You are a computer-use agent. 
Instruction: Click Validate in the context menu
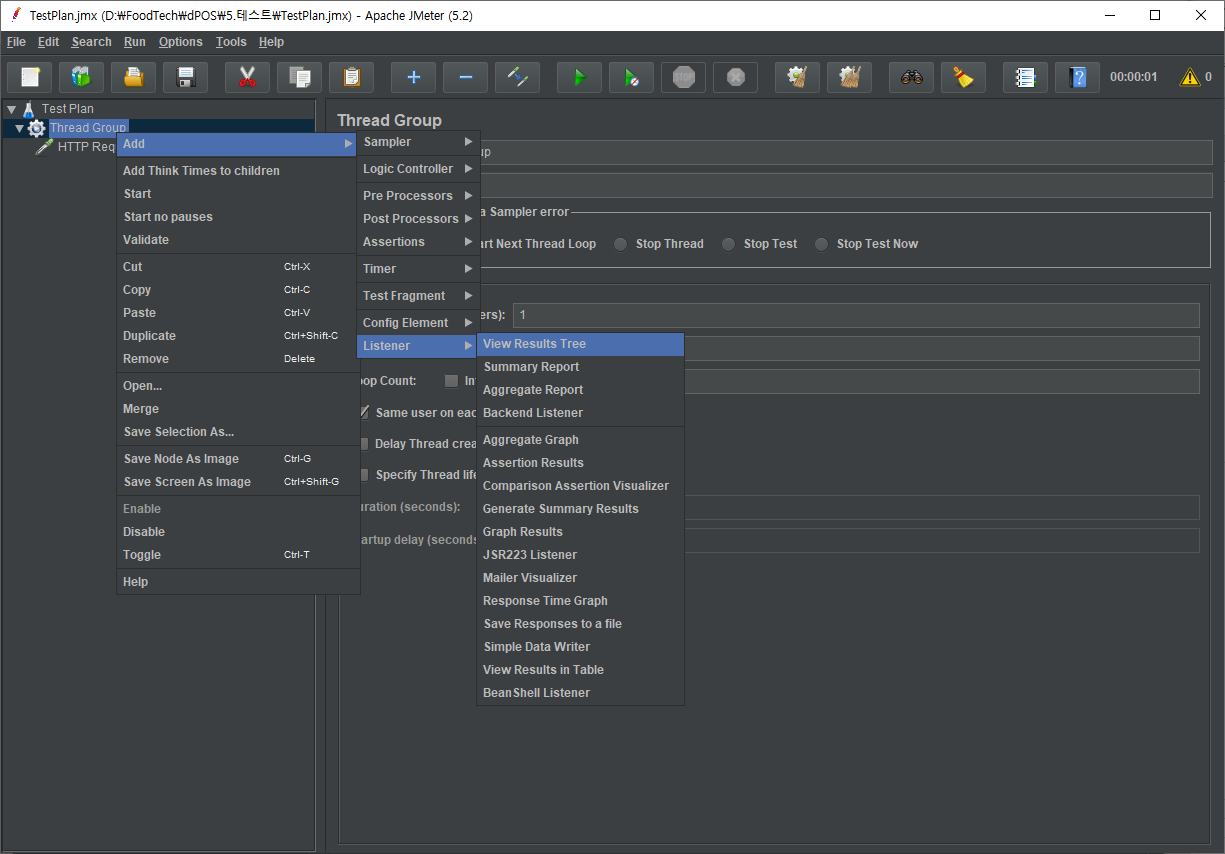[x=238, y=240]
